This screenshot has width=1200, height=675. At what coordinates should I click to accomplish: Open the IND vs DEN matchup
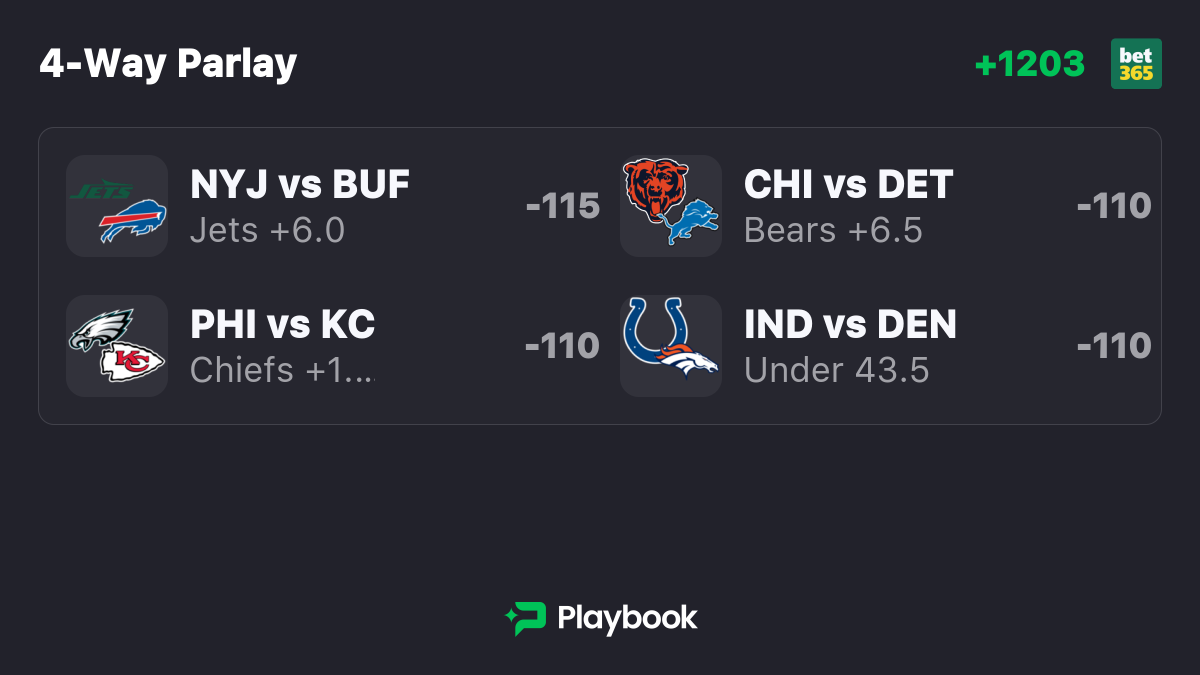(x=851, y=325)
